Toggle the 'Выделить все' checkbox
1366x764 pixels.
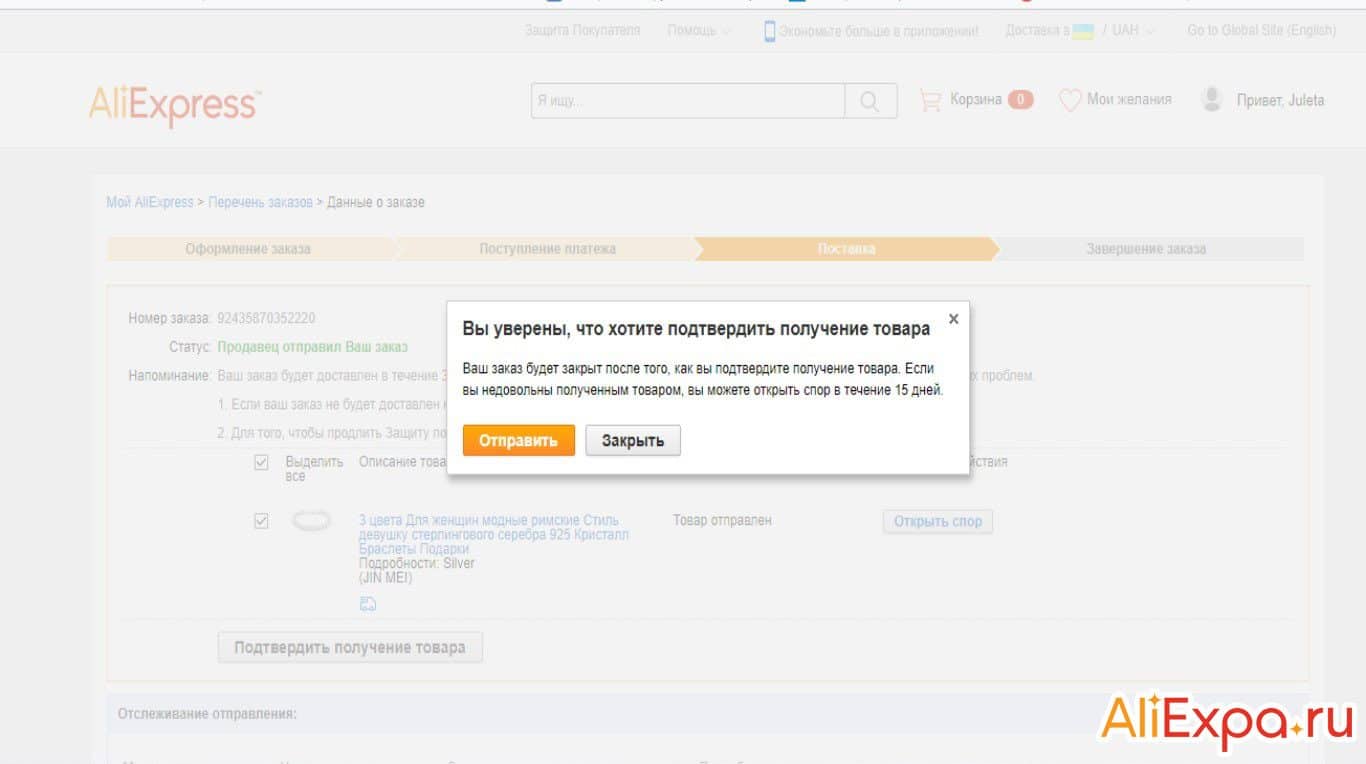click(261, 462)
